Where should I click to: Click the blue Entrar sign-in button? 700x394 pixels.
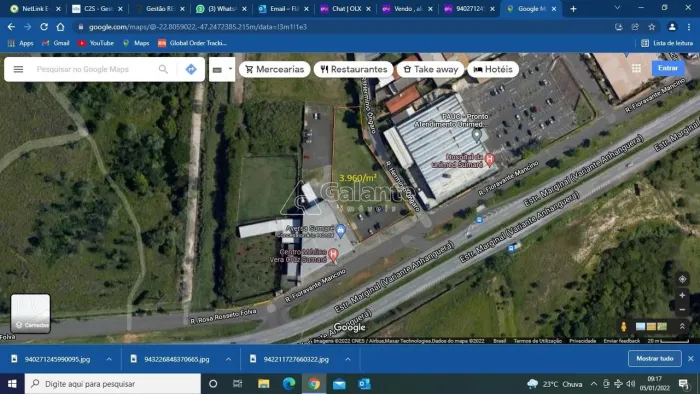[668, 68]
